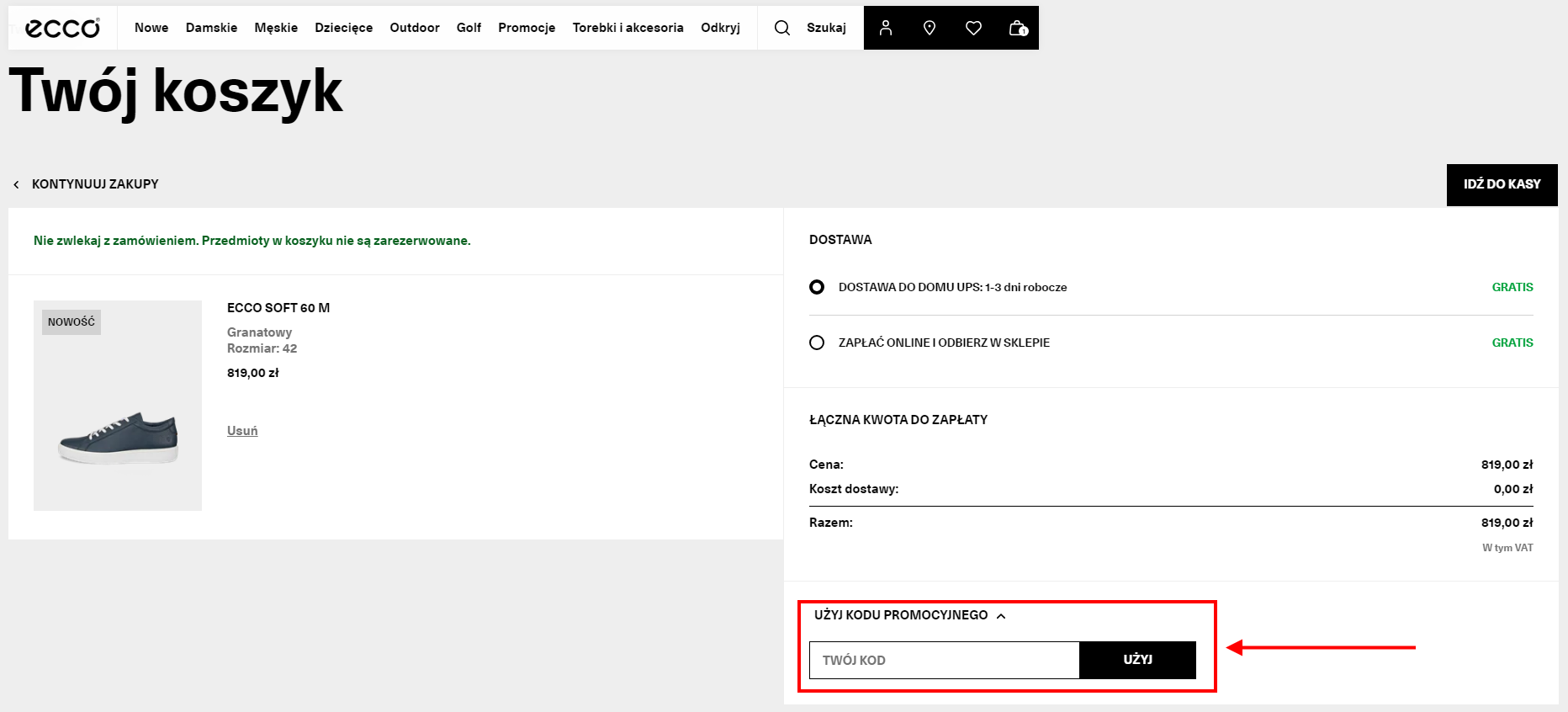Click the navy sneaker product thumbnail
The width and height of the screenshot is (1568, 712).
[118, 406]
